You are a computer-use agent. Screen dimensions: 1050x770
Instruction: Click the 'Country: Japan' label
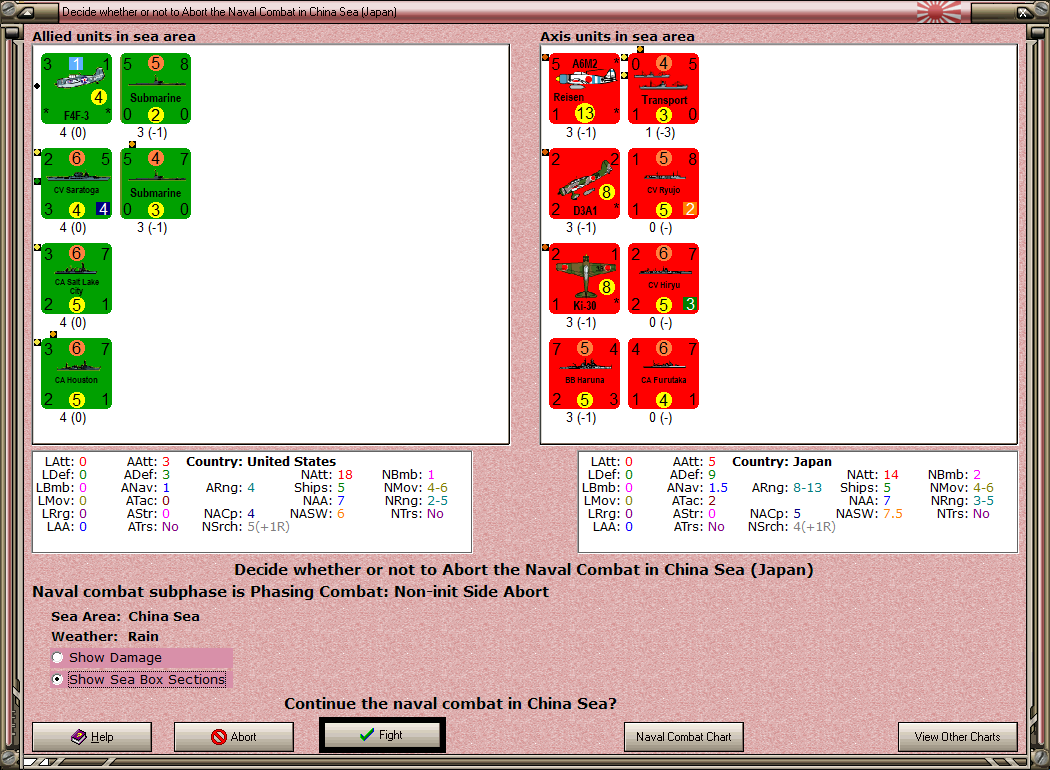tap(781, 461)
